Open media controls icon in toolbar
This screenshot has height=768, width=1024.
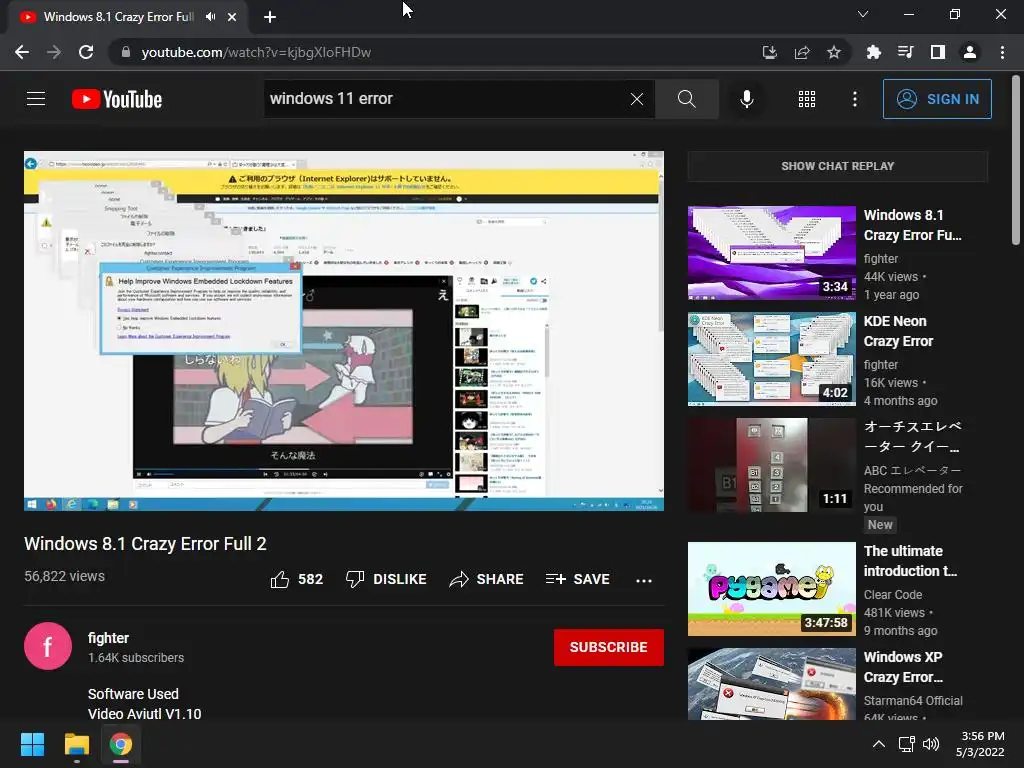coord(905,52)
